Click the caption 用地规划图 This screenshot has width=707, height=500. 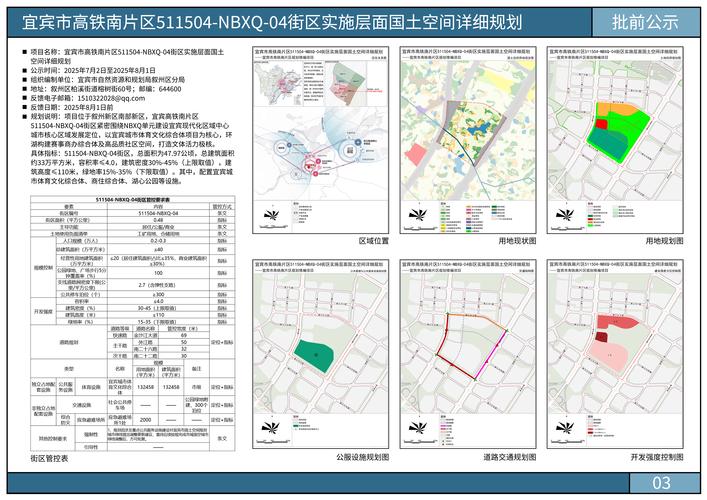[x=665, y=241]
